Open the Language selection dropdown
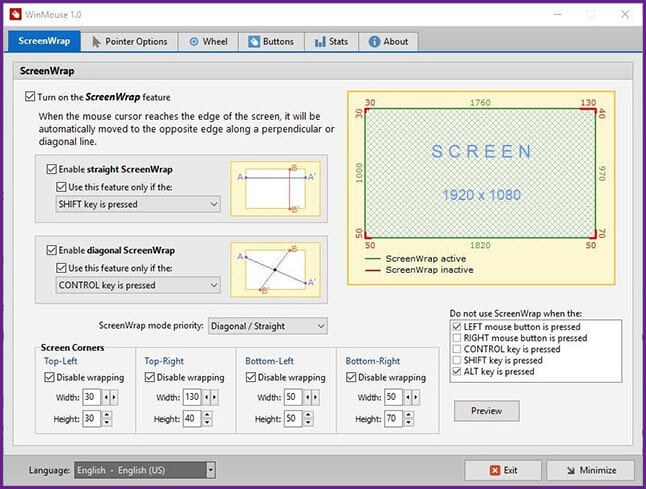This screenshot has height=489, width=646. (x=145, y=470)
